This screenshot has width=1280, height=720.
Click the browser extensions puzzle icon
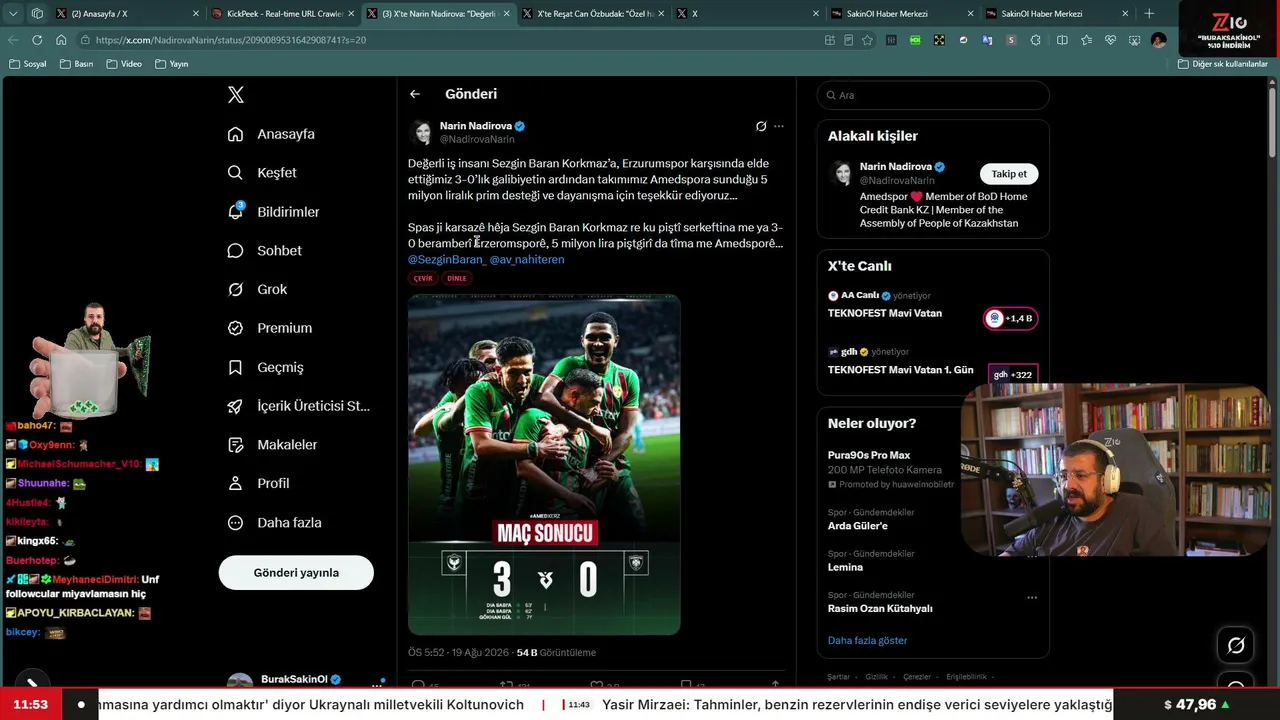[1035, 40]
